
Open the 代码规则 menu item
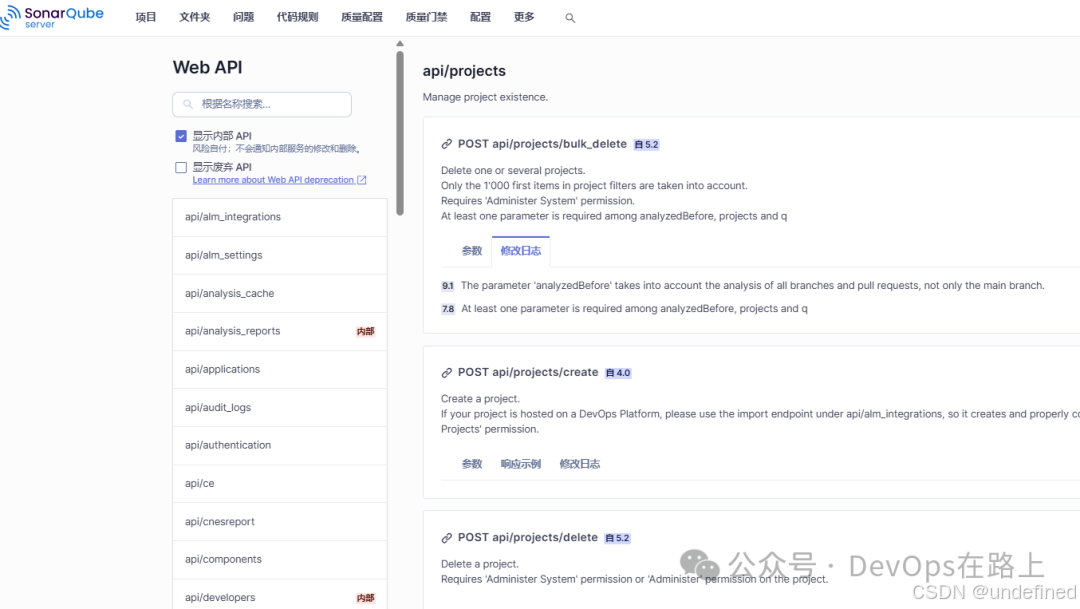pos(298,17)
